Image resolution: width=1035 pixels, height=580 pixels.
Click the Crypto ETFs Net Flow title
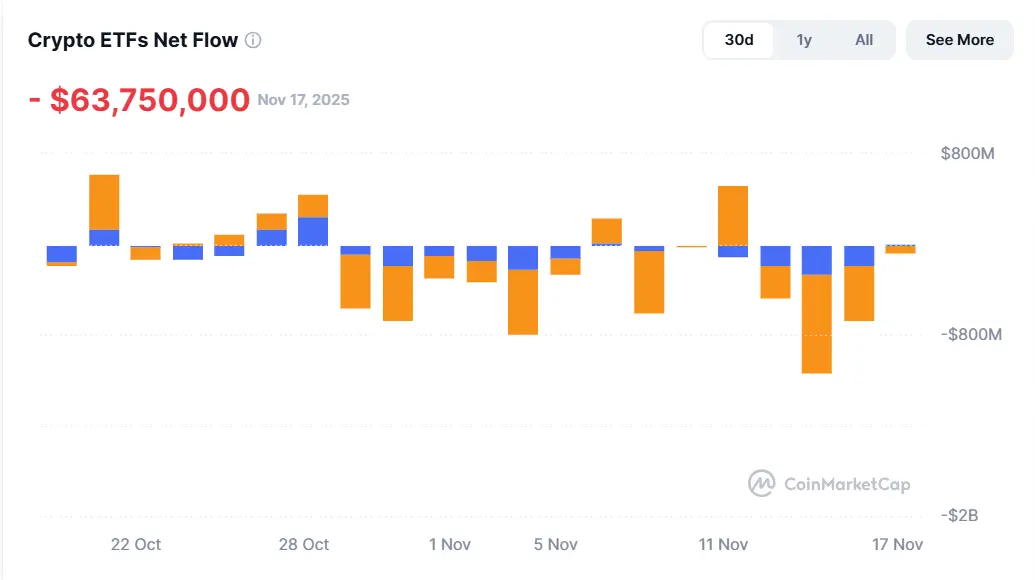(132, 40)
